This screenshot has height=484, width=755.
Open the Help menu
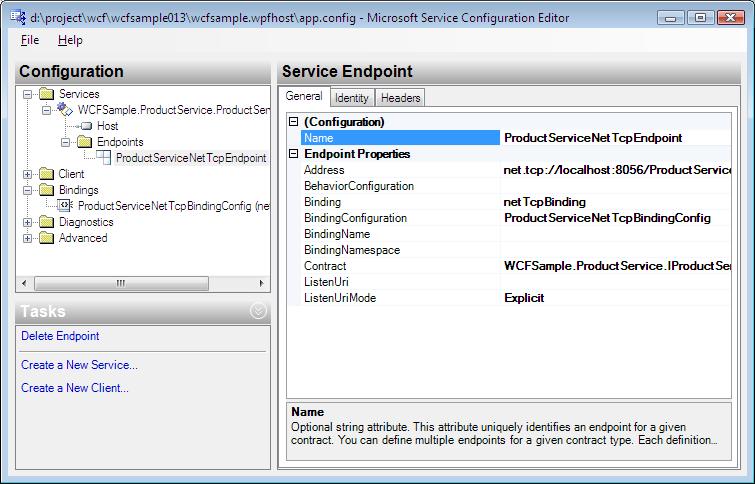(70, 40)
